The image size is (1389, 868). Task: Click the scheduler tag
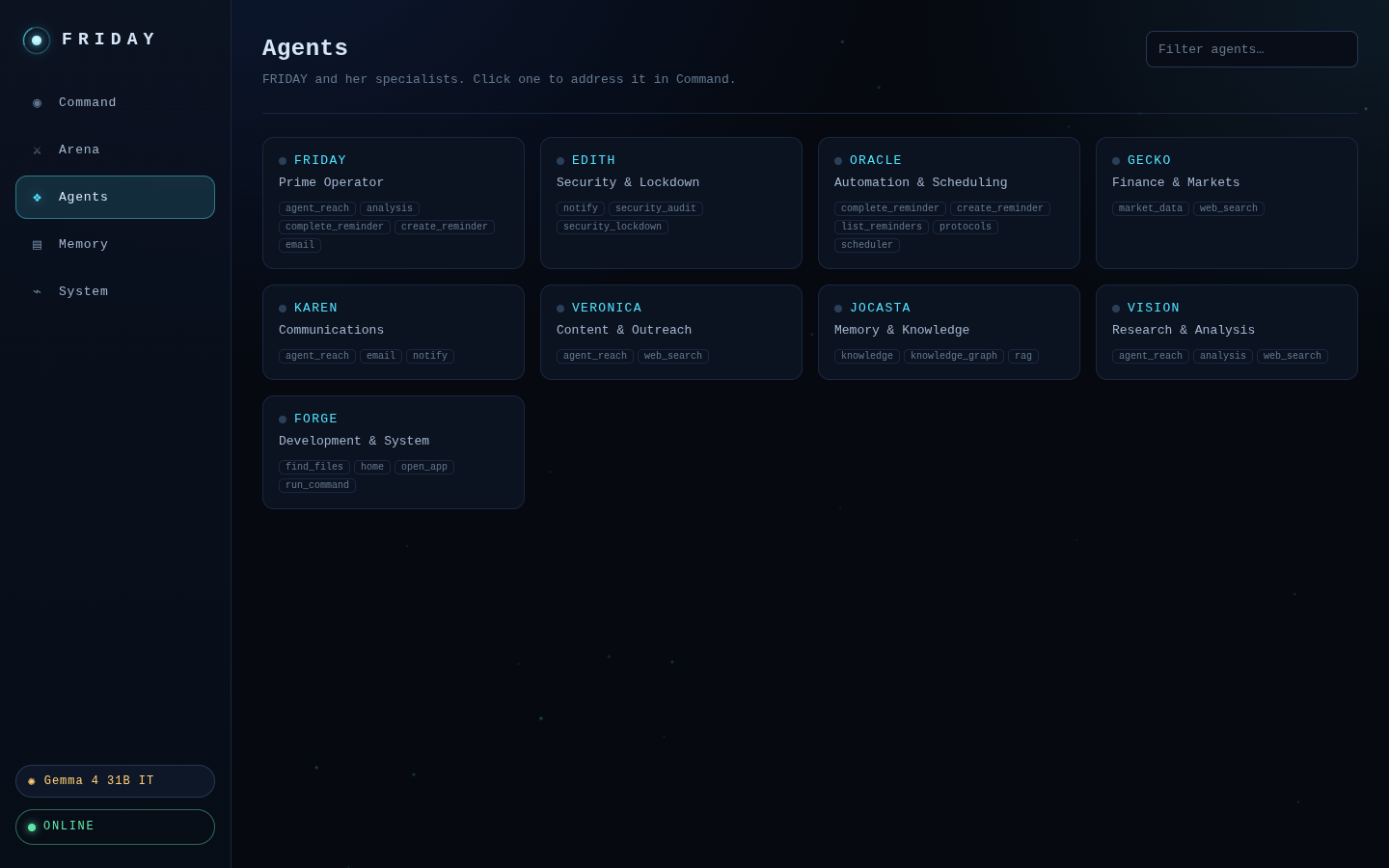pos(867,245)
